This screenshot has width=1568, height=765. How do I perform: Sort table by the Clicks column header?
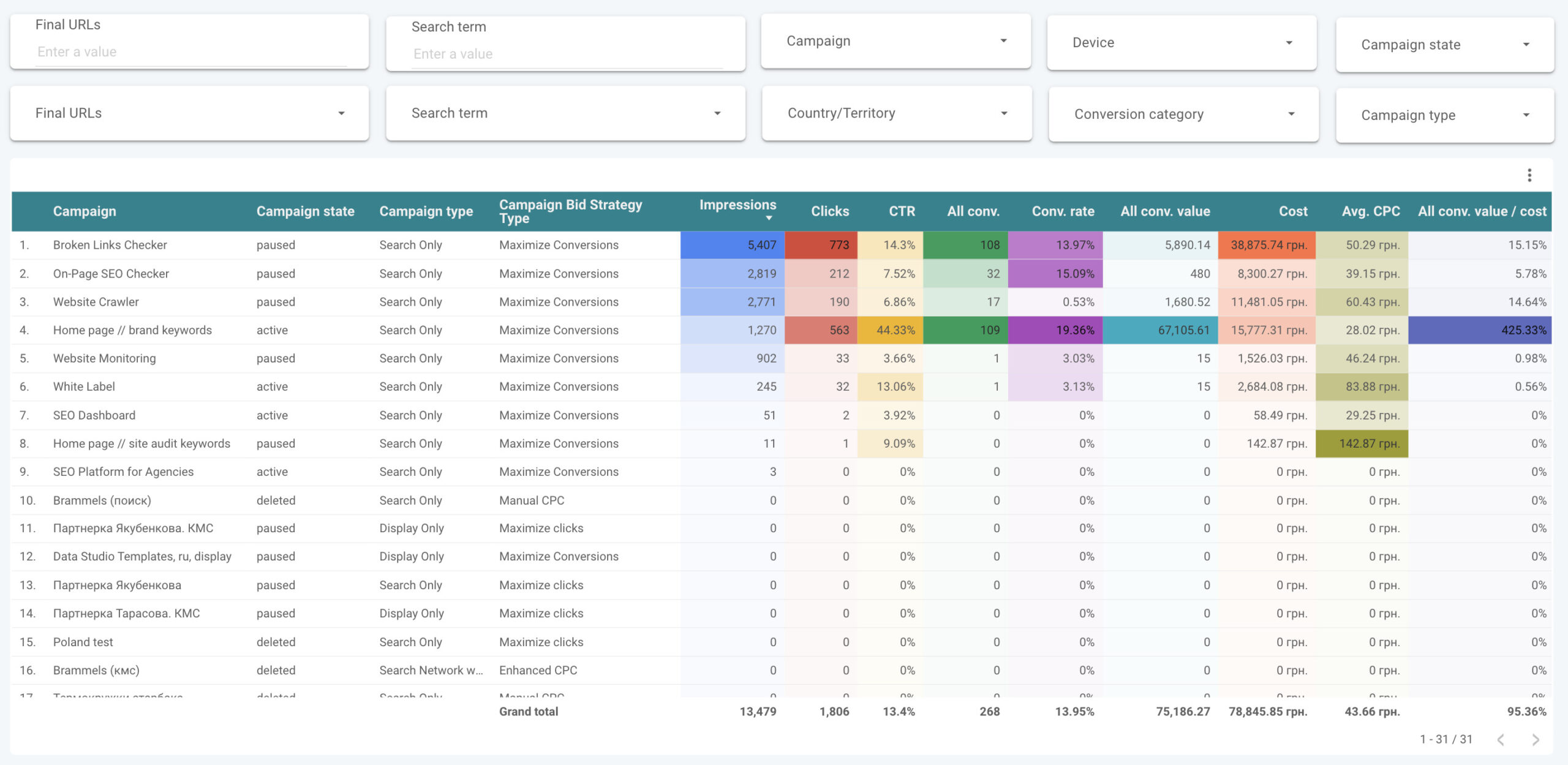829,211
